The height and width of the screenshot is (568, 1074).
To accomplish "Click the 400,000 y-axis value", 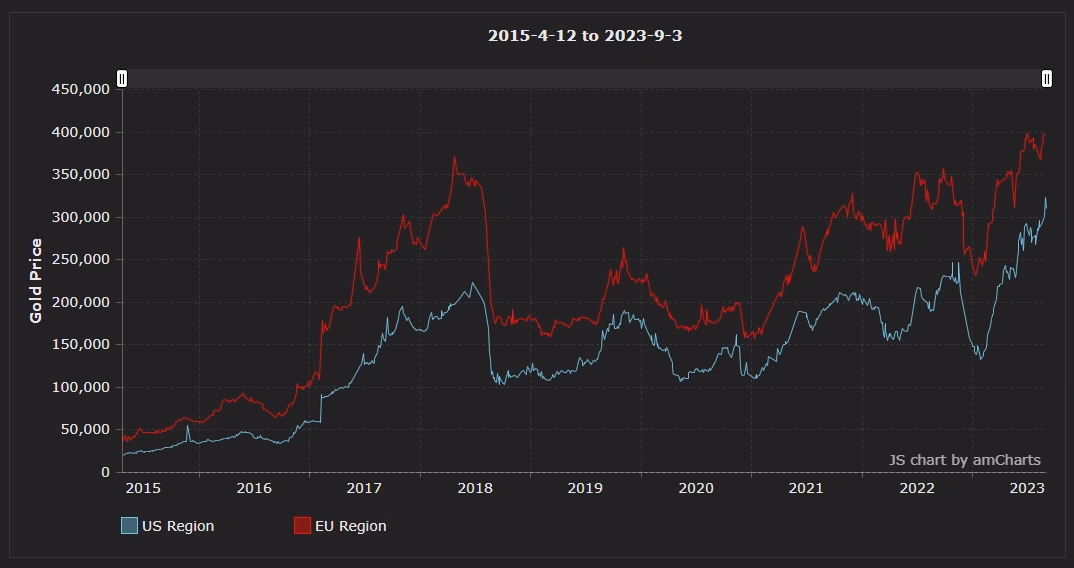I will tap(81, 132).
